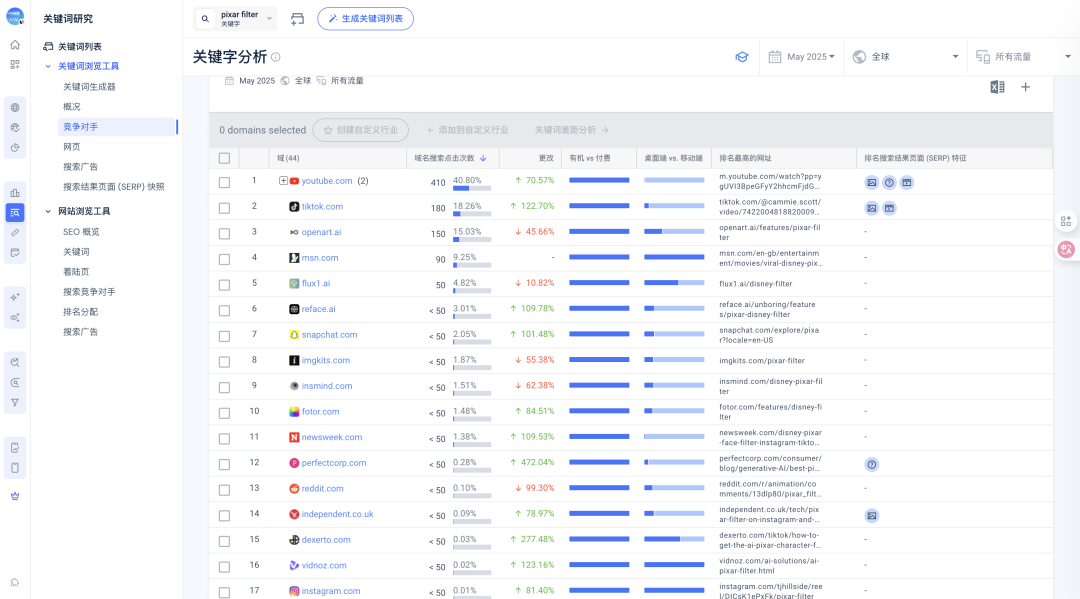Click tiktok.com traffic share bar
Viewport: 1080px width, 599px height.
(x=472, y=213)
